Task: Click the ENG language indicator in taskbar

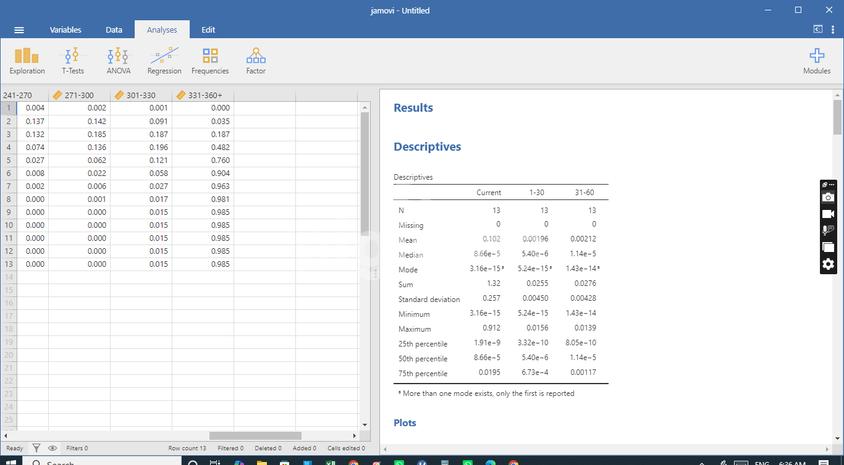Action: pyautogui.click(x=762, y=462)
